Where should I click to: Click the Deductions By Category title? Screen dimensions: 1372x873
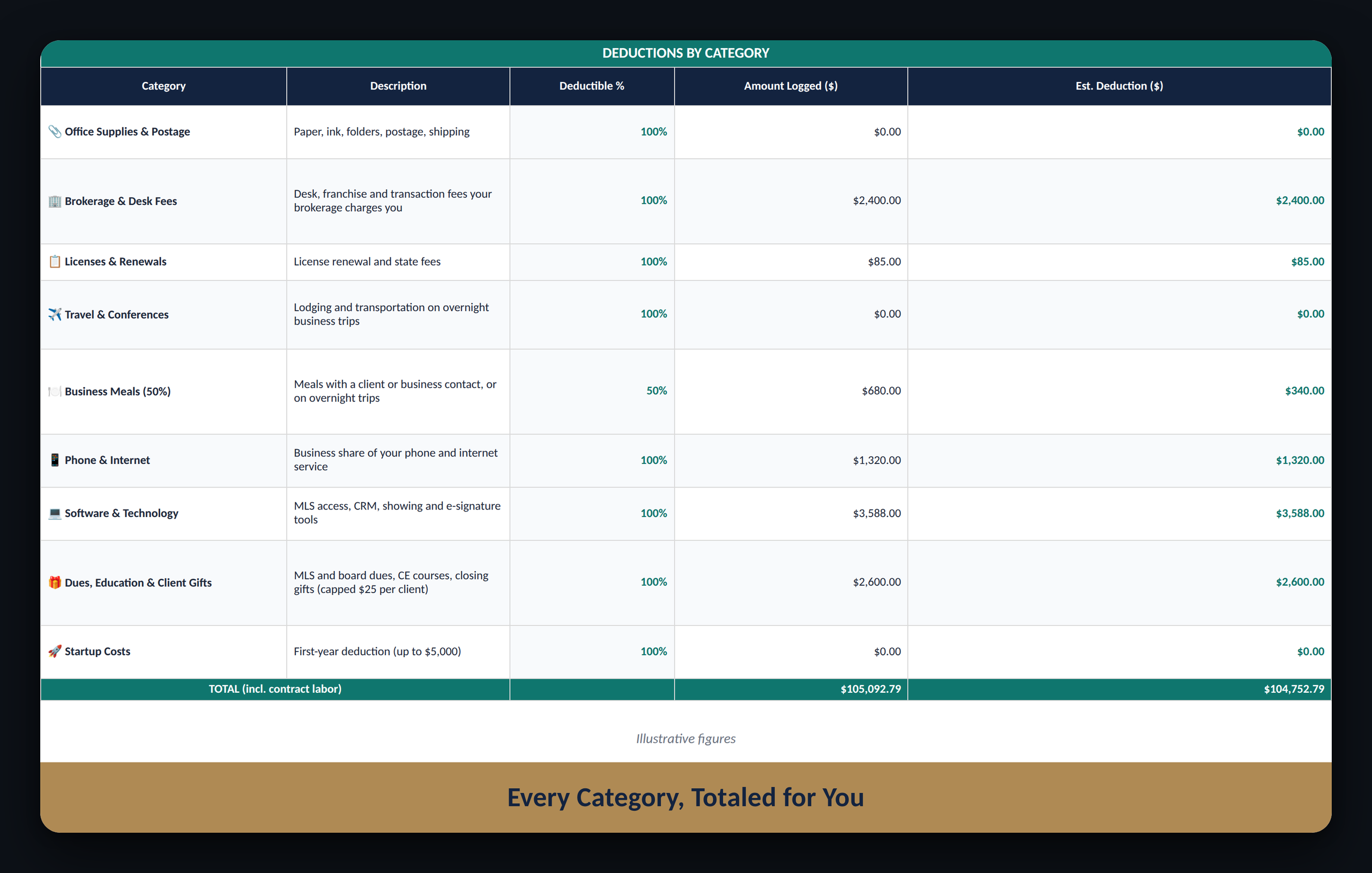click(x=686, y=53)
